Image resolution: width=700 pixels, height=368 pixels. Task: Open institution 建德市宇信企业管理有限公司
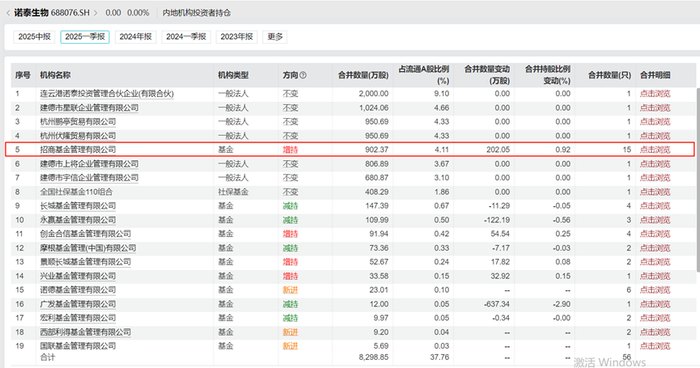click(x=89, y=178)
